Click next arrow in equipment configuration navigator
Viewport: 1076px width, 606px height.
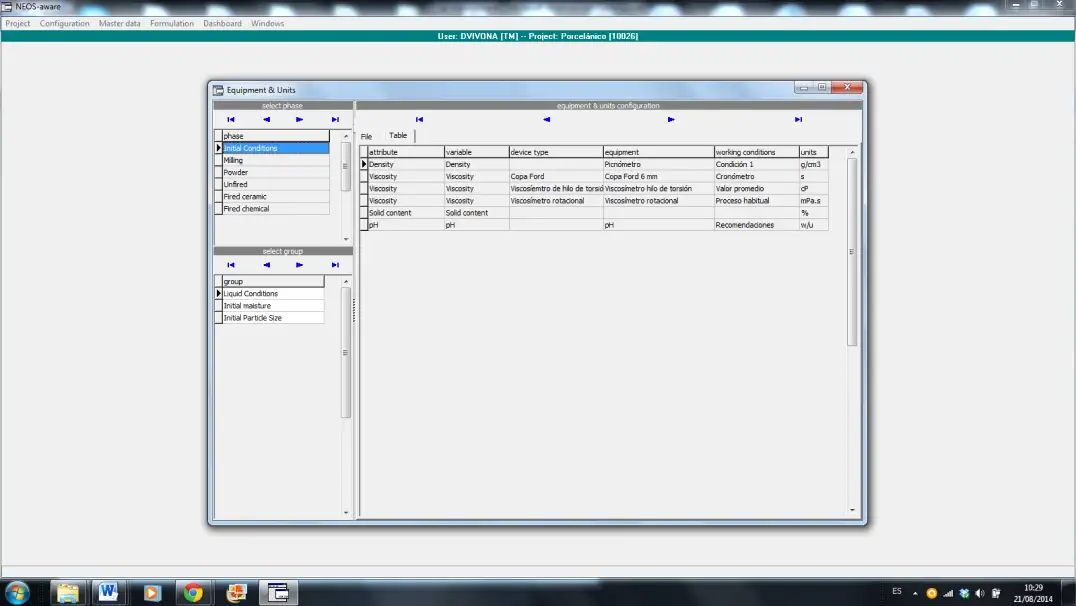[x=671, y=120]
